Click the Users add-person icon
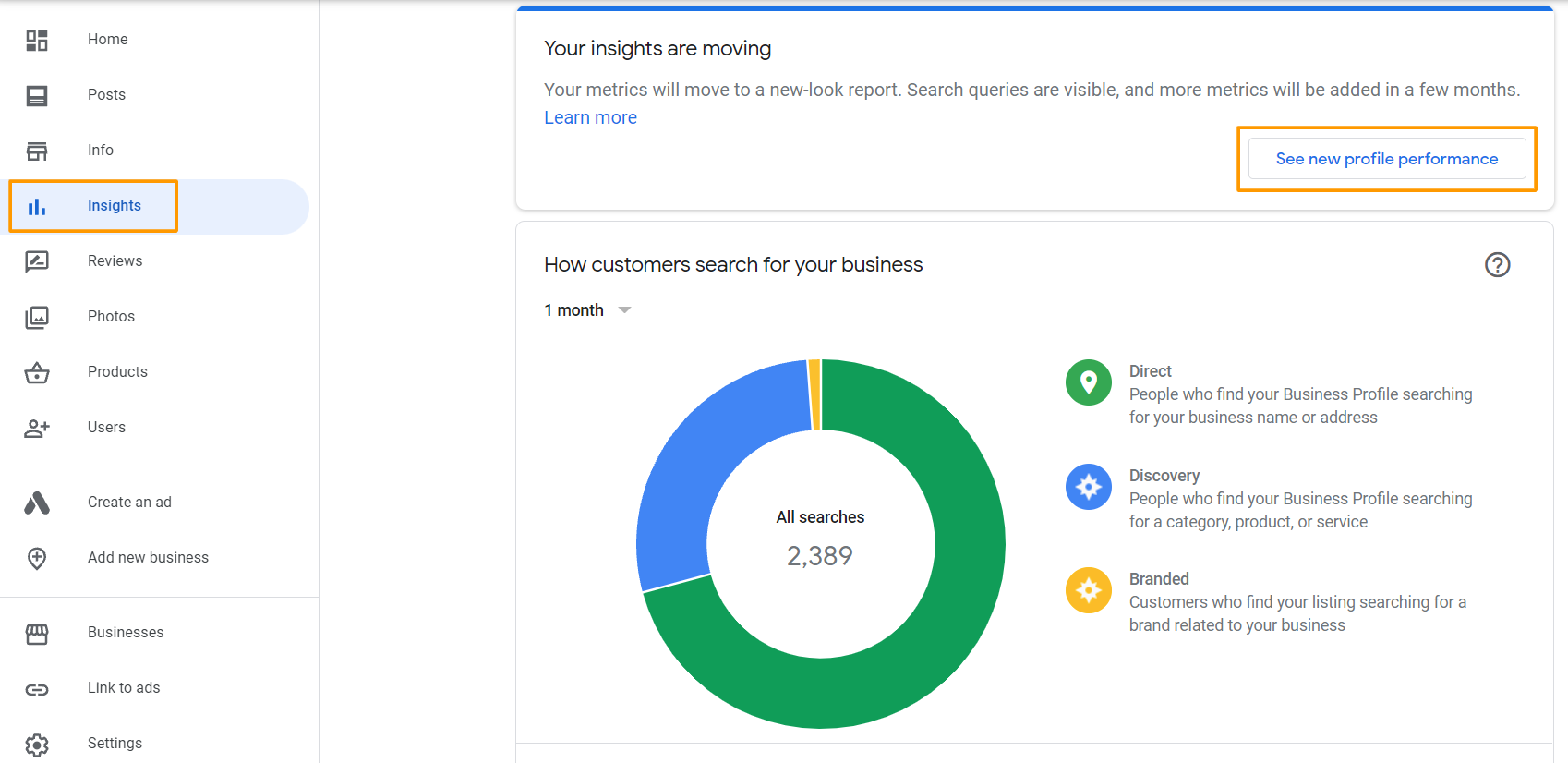The width and height of the screenshot is (1568, 763). pos(37,428)
